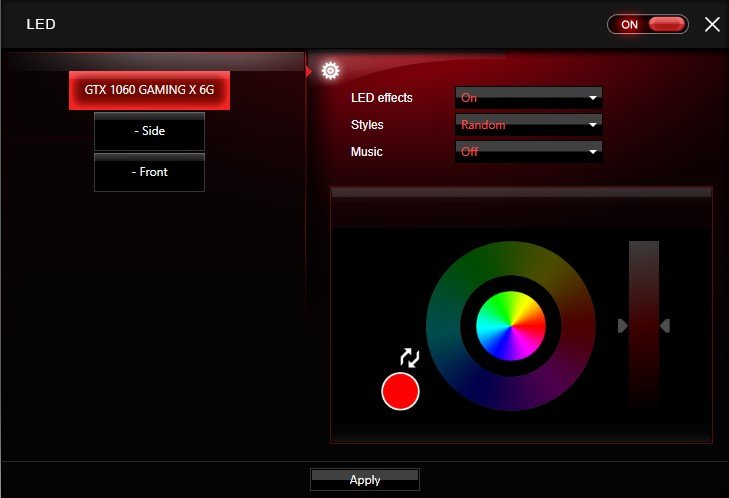Select the Side LED zone
This screenshot has width=729, height=498.
149,131
